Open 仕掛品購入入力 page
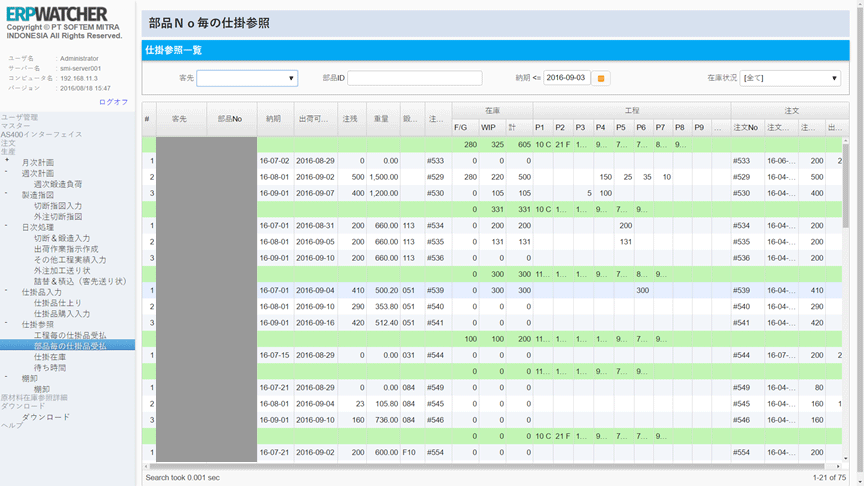864x486 pixels. (x=62, y=314)
